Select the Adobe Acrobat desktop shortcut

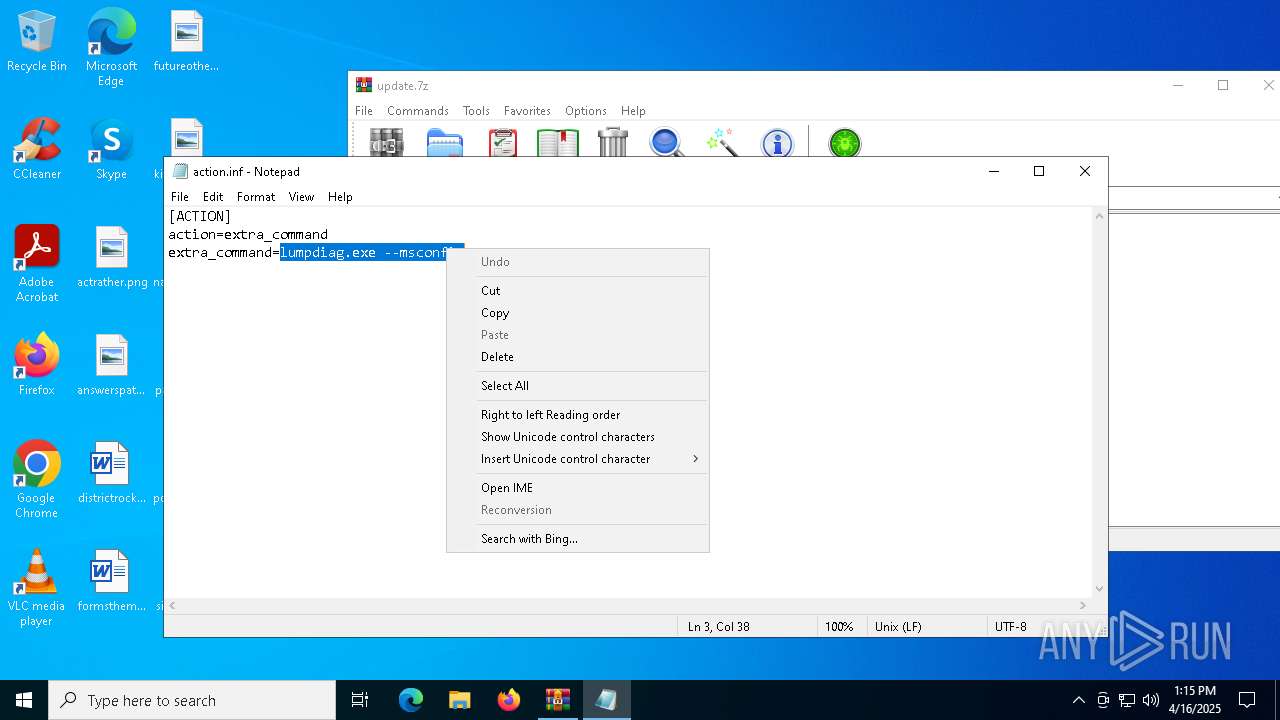[x=37, y=264]
